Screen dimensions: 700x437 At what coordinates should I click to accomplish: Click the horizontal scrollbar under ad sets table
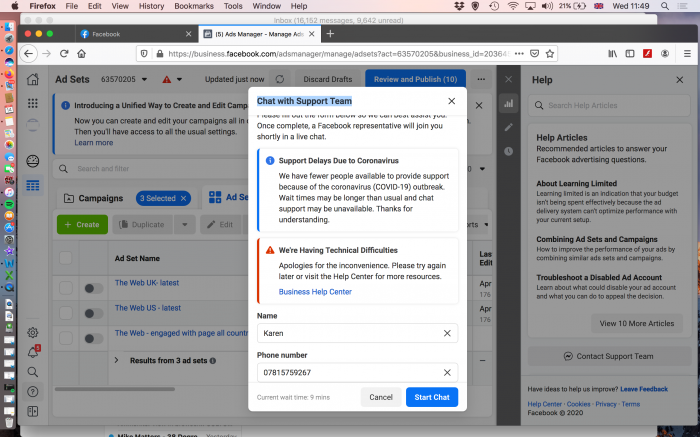click(115, 389)
